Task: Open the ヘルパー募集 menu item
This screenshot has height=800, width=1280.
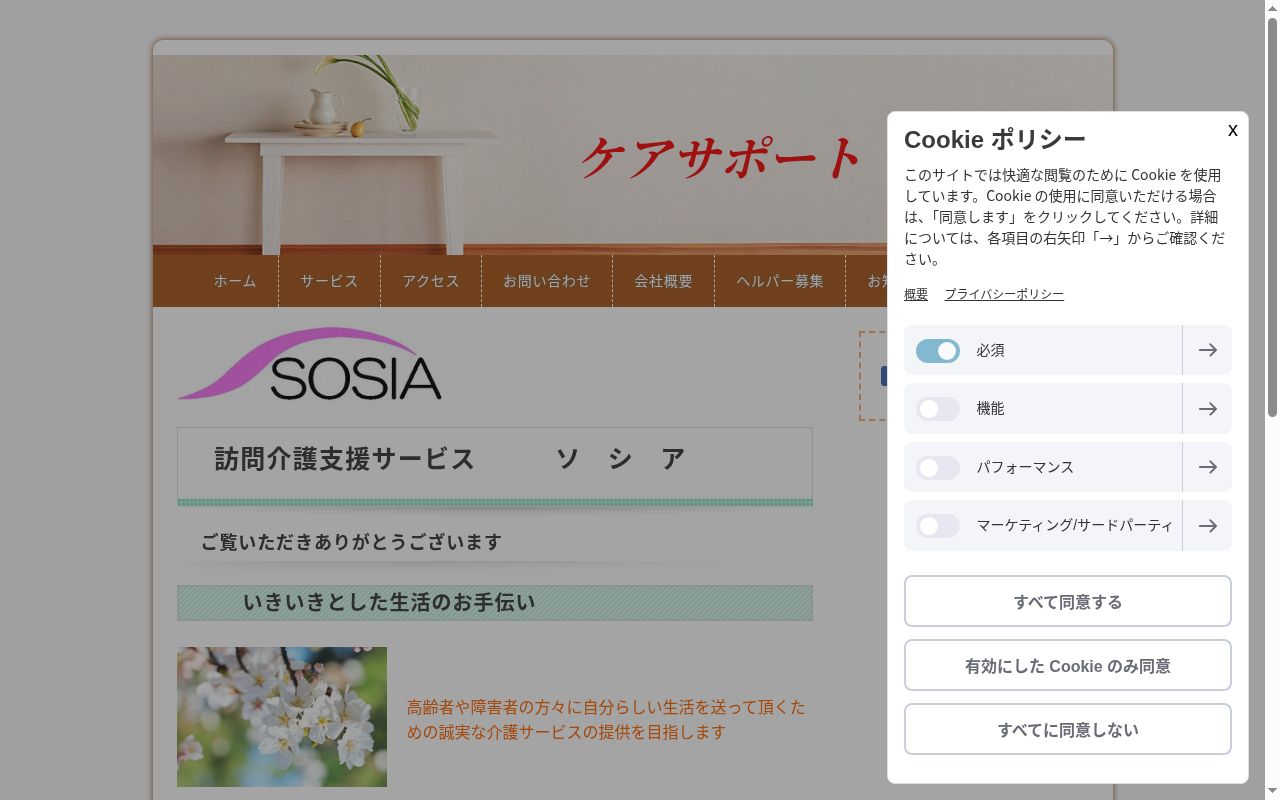Action: [780, 281]
